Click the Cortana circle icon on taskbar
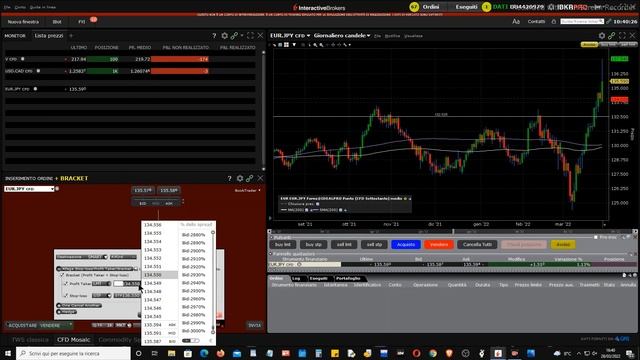Viewport: 640px width, 360px height. click(x=138, y=353)
